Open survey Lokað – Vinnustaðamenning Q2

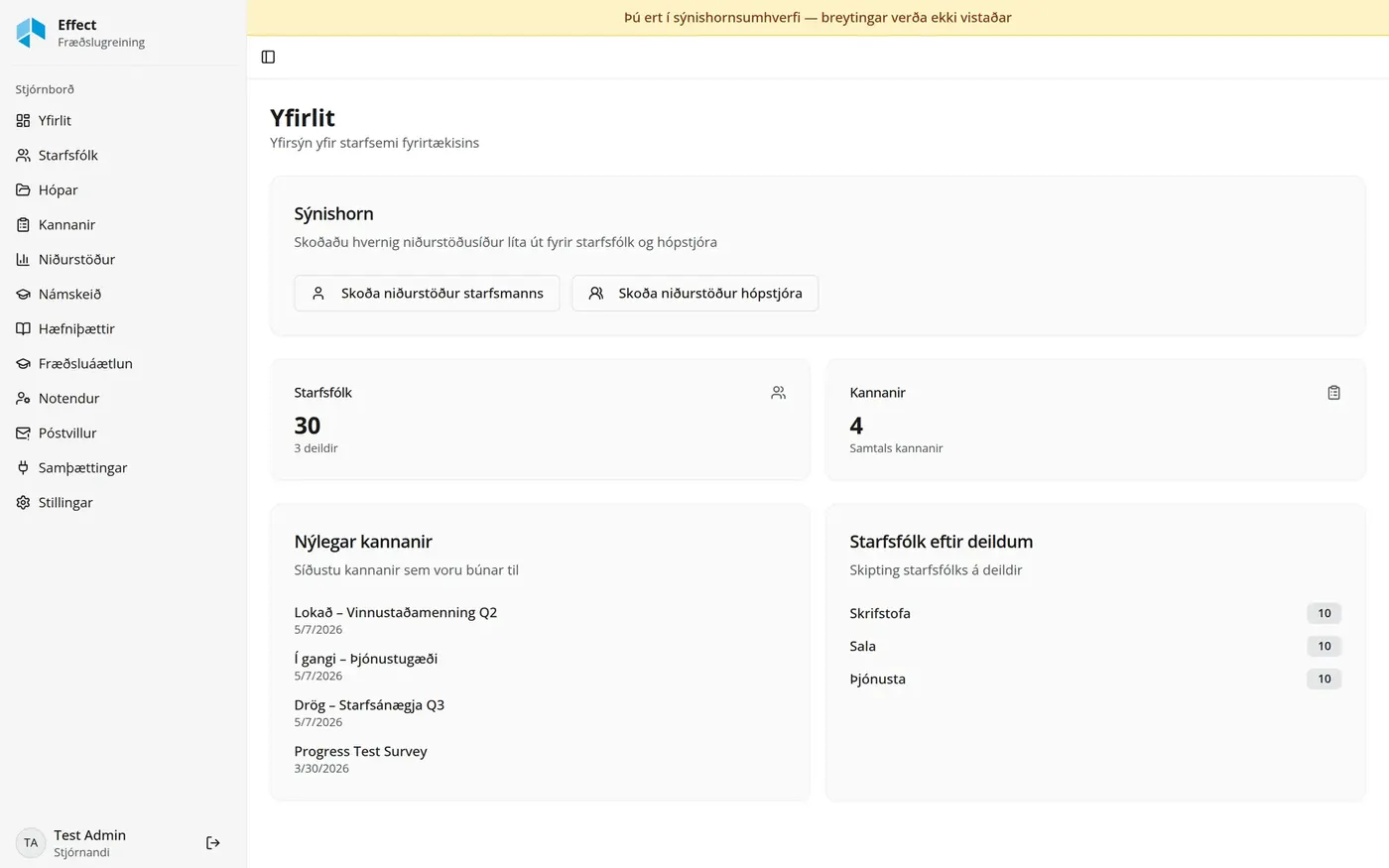coord(396,612)
